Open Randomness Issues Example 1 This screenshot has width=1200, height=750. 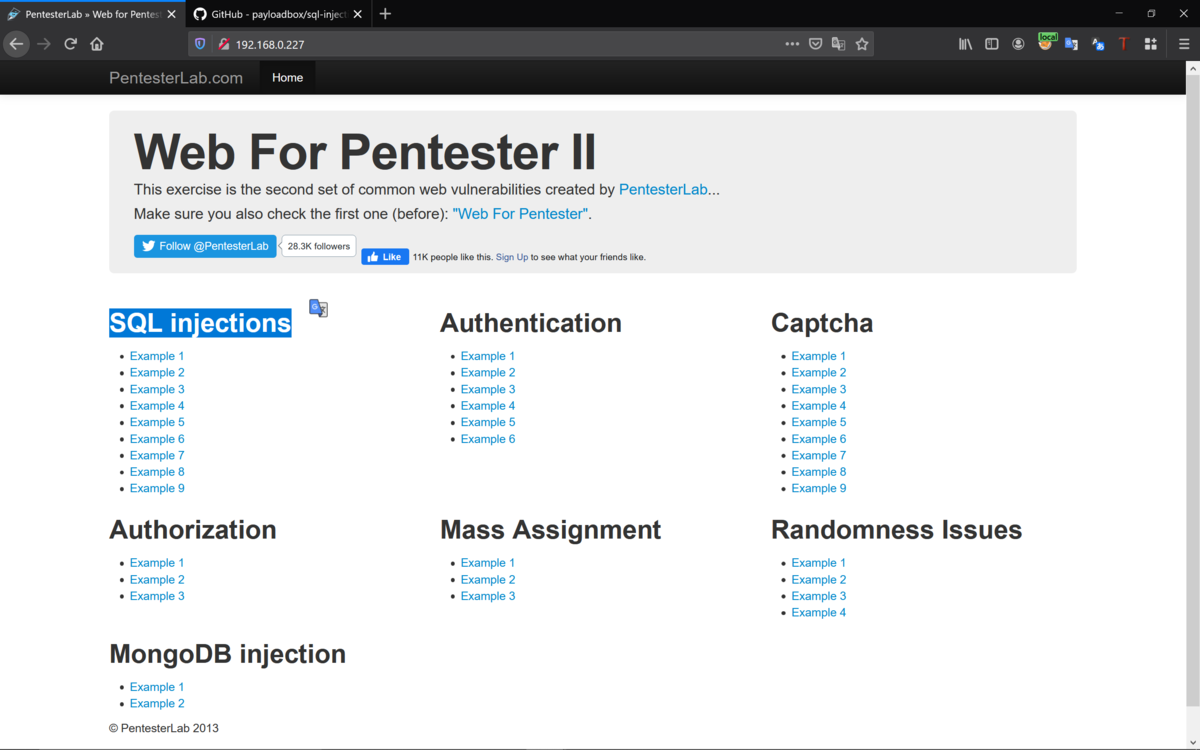pyautogui.click(x=819, y=563)
